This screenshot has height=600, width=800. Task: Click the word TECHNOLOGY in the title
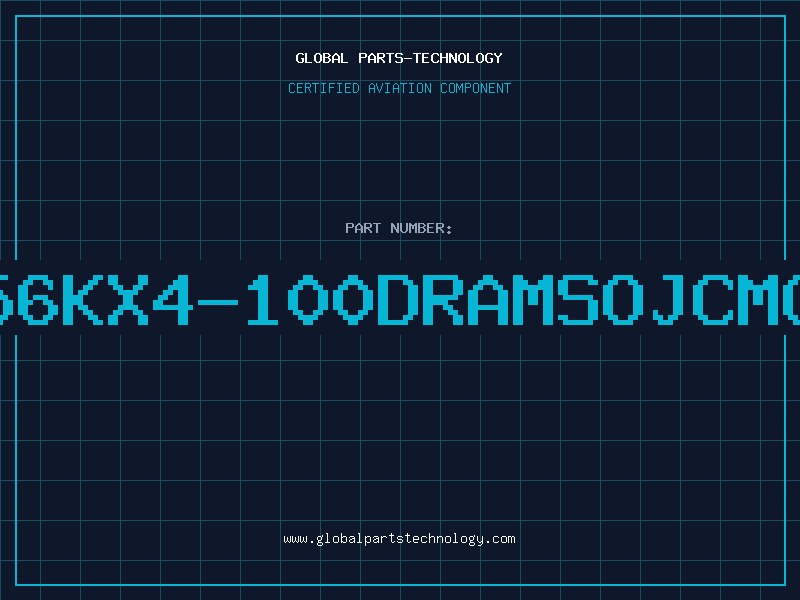(x=458, y=58)
